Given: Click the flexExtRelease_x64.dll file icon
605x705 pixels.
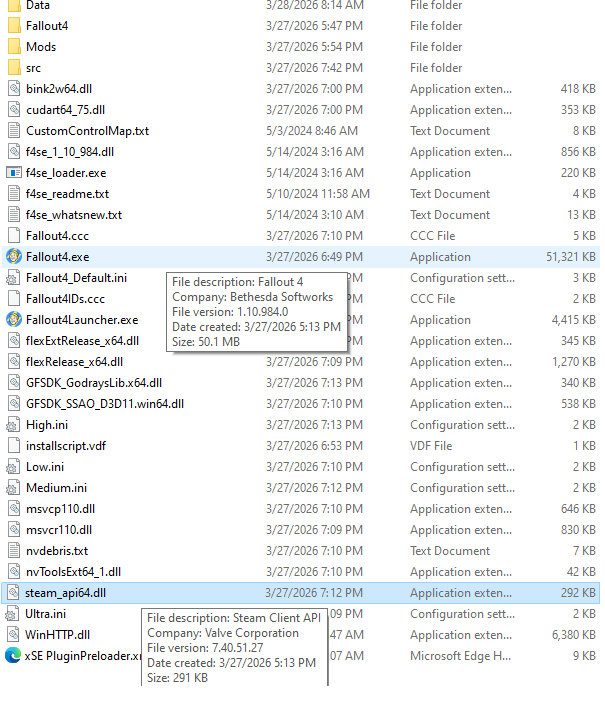Looking at the screenshot, I should coord(14,340).
